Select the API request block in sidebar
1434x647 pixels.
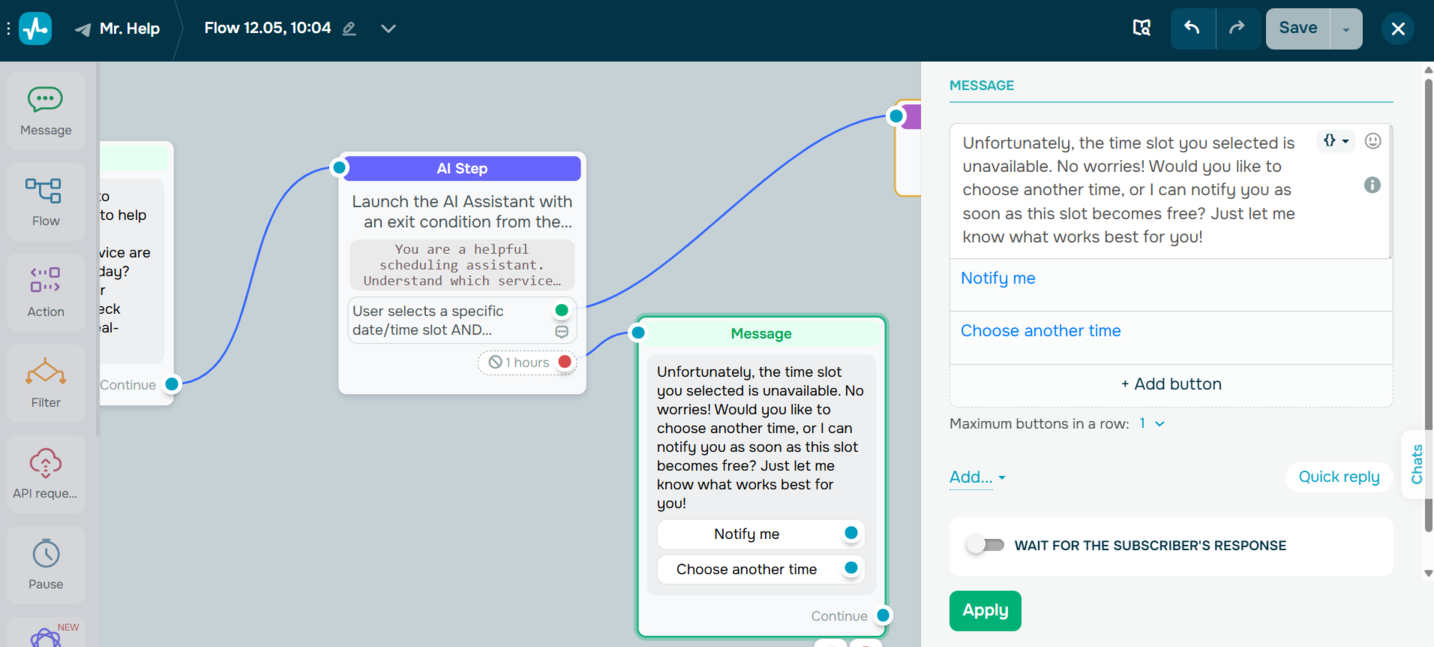(46, 474)
